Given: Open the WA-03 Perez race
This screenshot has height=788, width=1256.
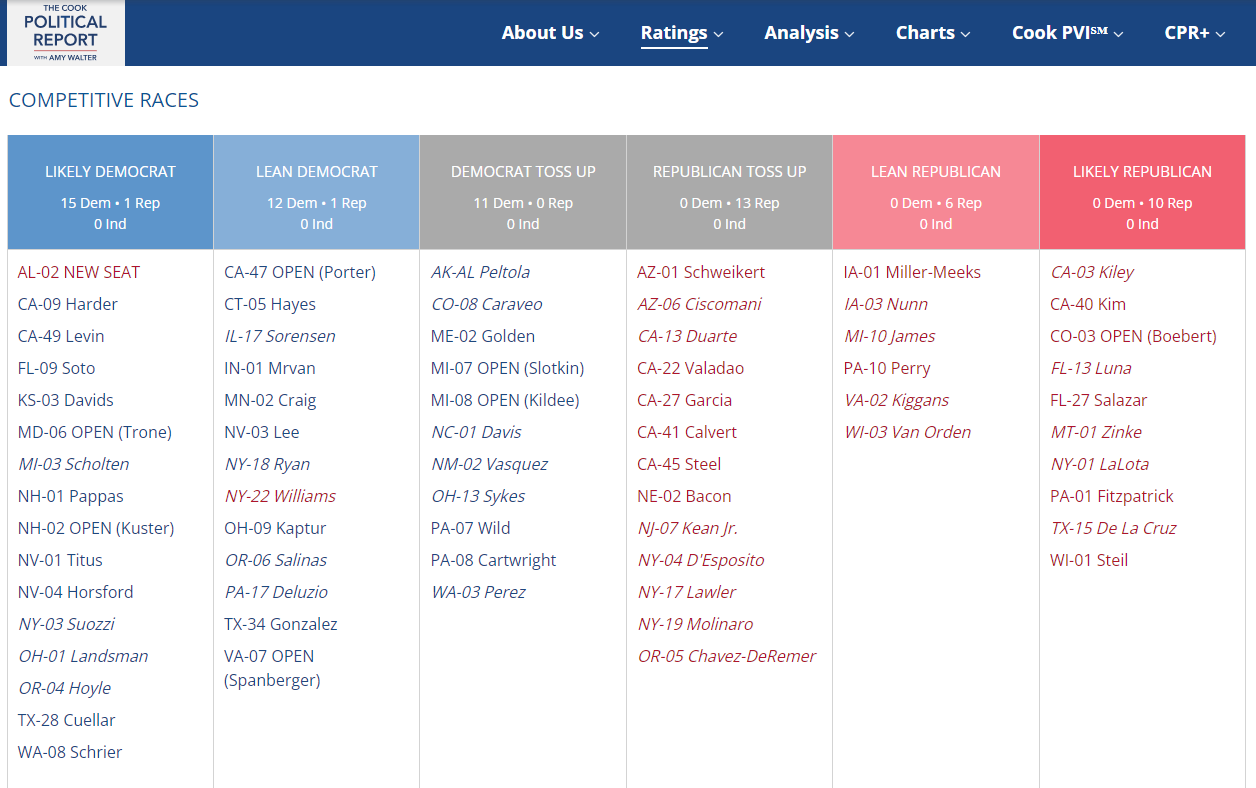Looking at the screenshot, I should tap(478, 592).
